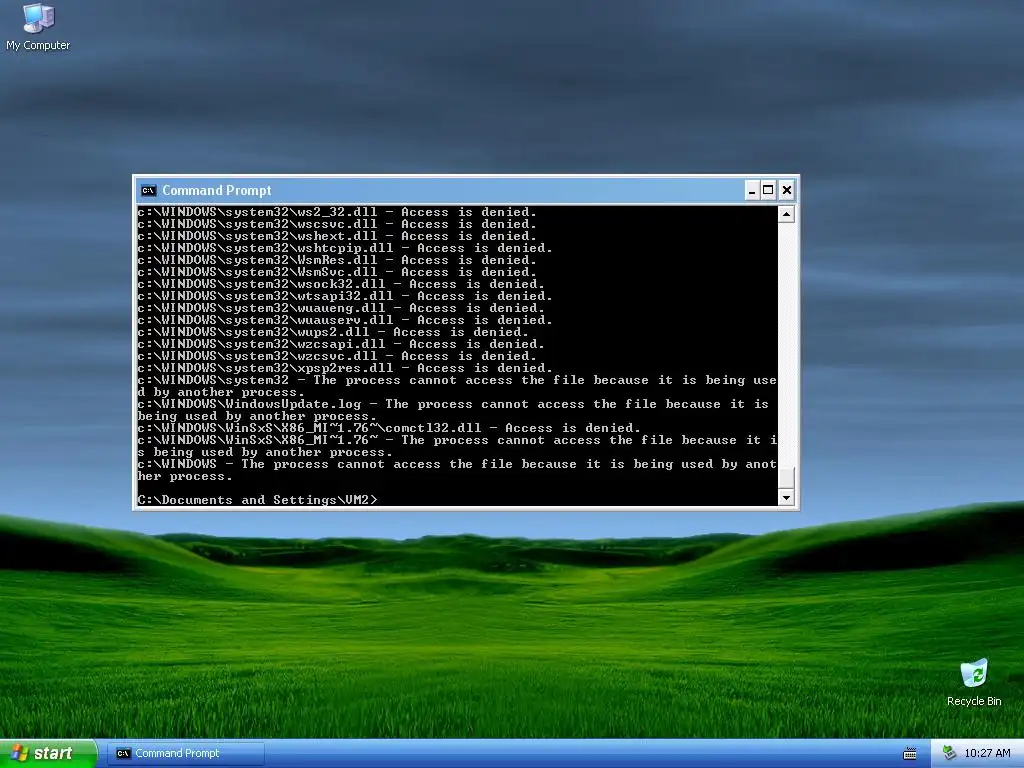
Task: Open the My Computer desktop icon
Action: [38, 26]
